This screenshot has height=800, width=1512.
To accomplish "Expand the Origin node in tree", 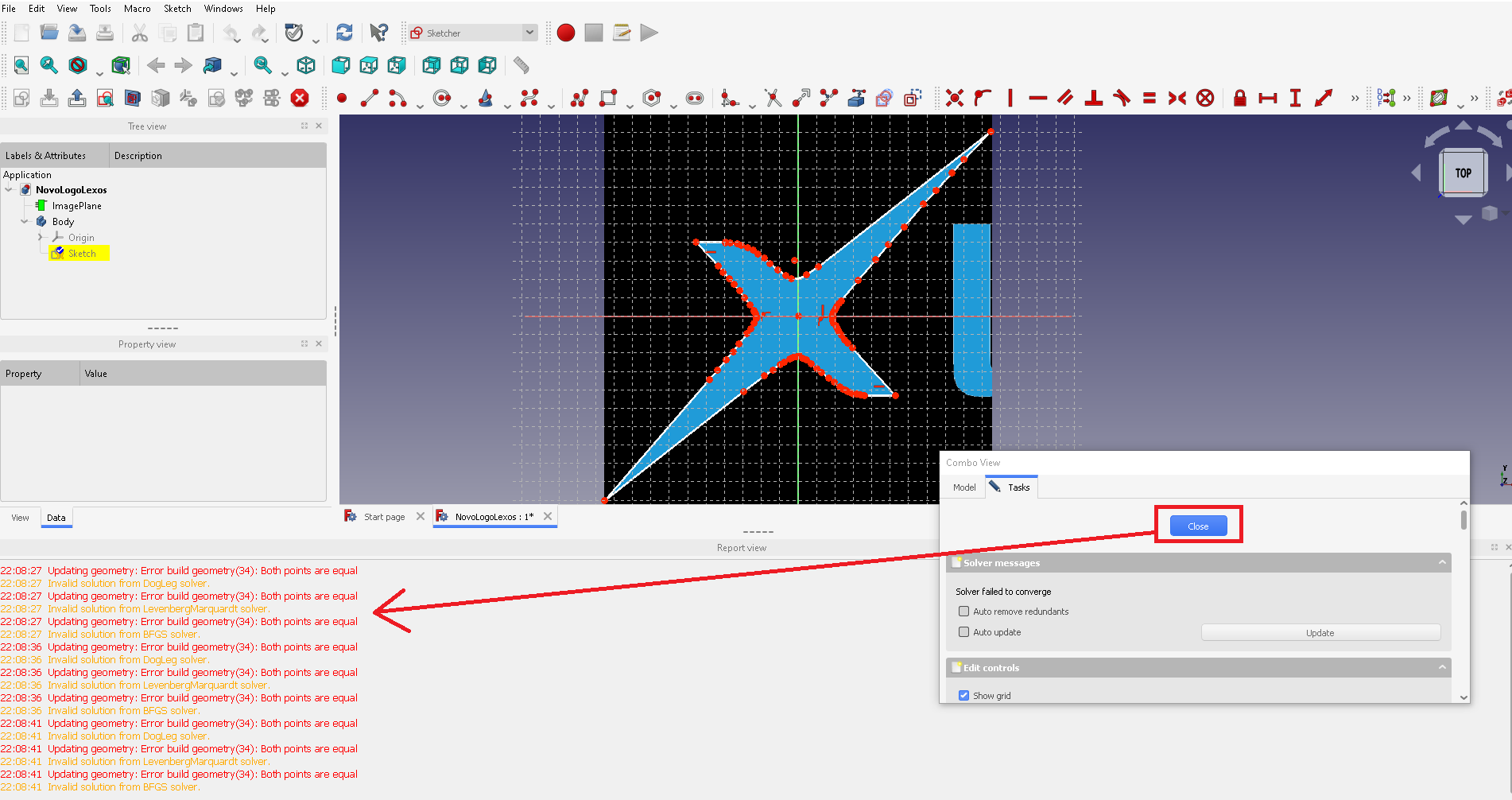I will [x=41, y=237].
